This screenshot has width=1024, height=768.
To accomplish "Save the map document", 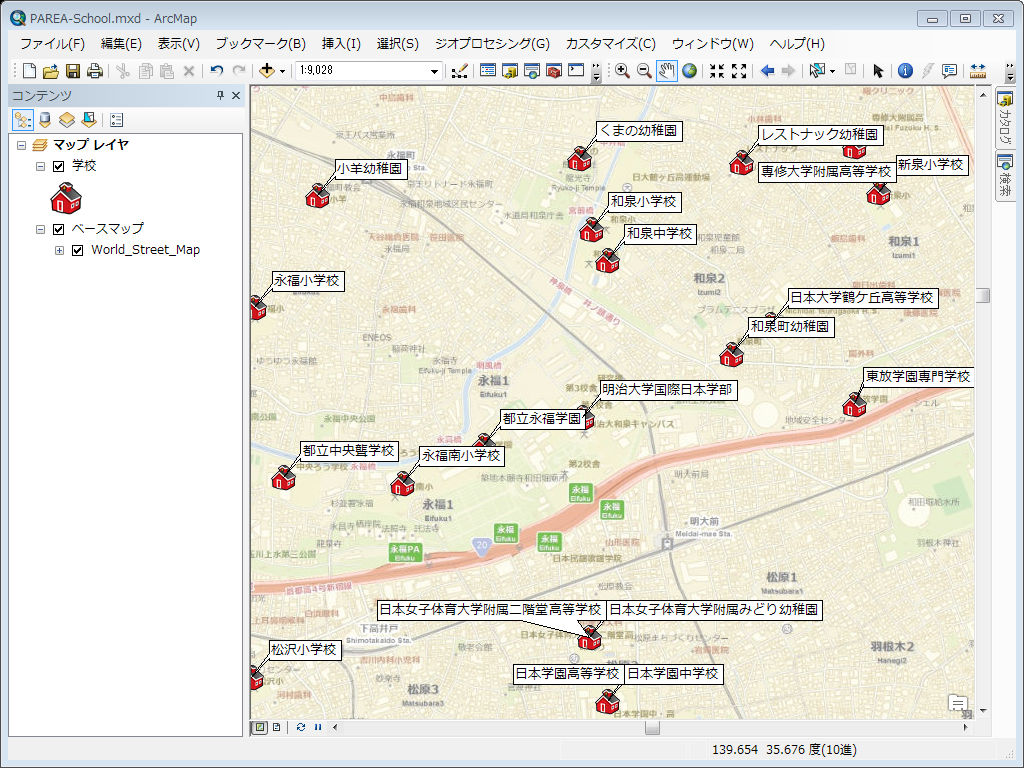I will coord(72,71).
